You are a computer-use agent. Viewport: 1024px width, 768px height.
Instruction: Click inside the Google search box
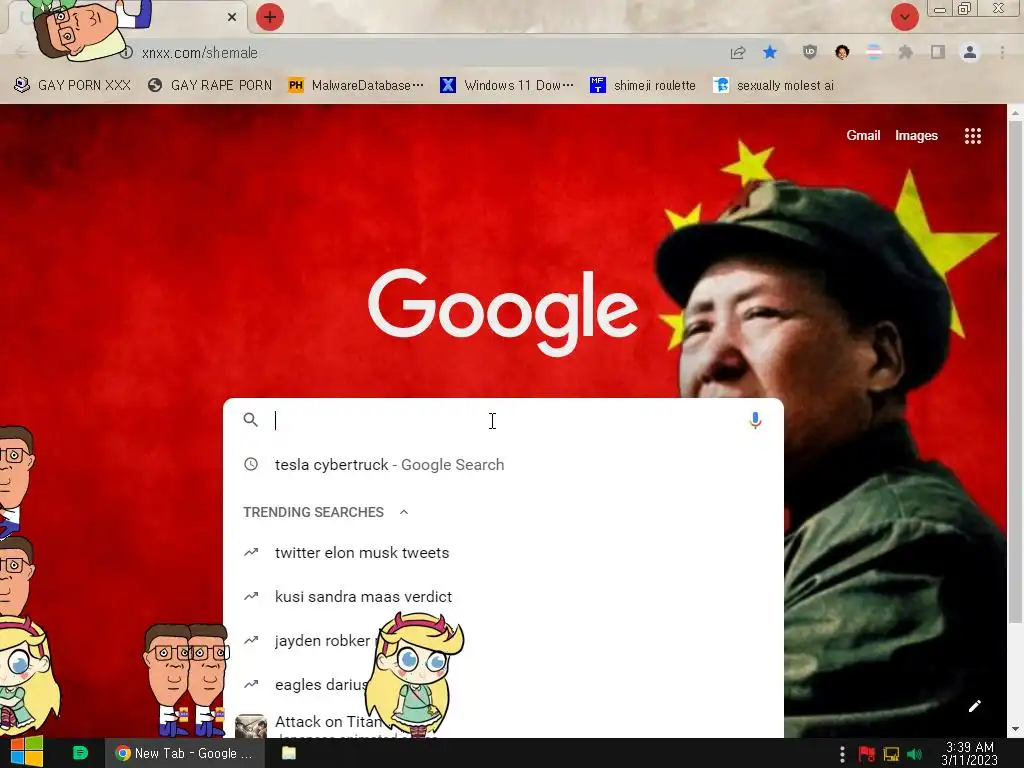(x=503, y=421)
